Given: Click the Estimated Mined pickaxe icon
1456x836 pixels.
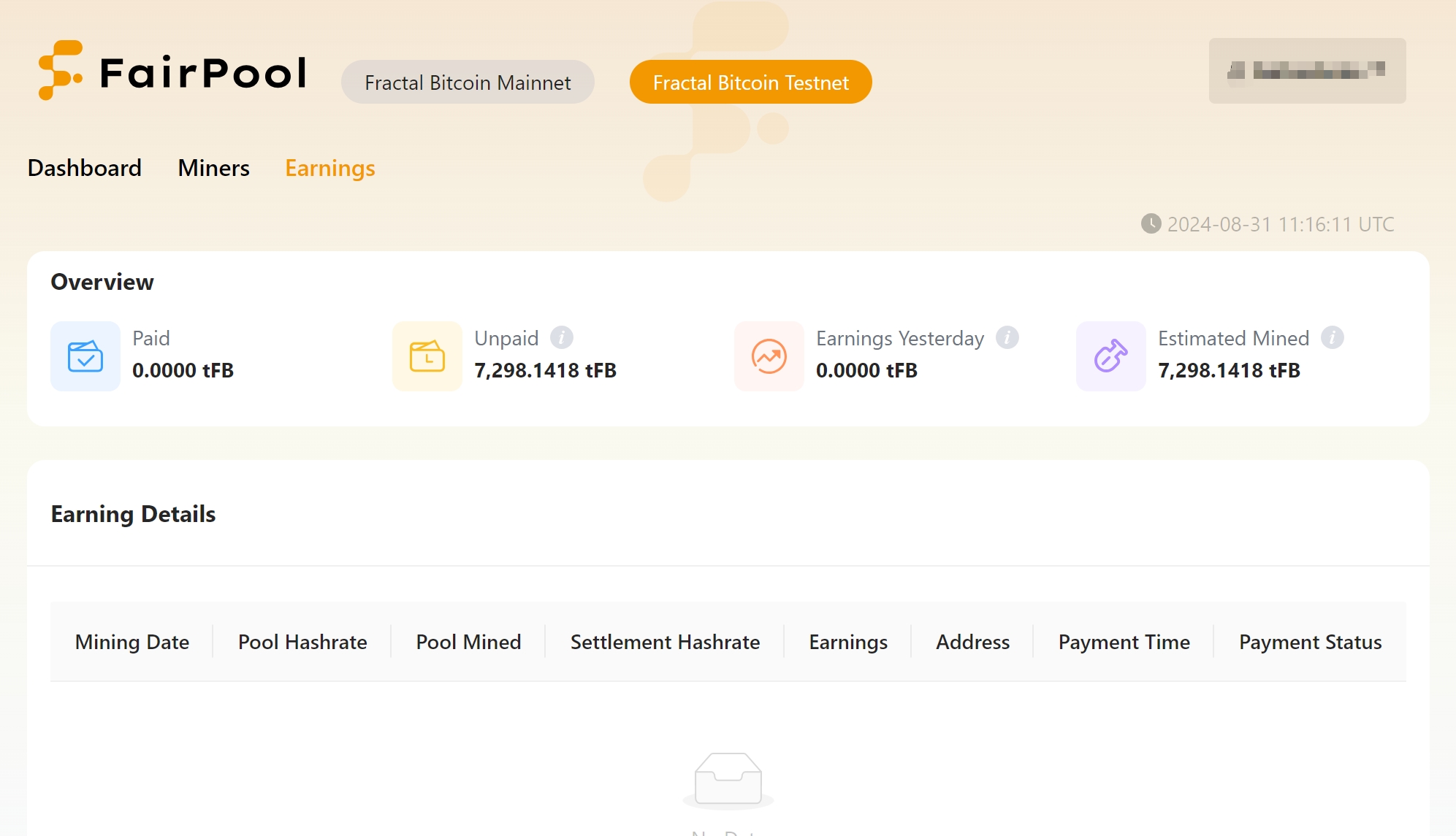Looking at the screenshot, I should tap(1110, 356).
